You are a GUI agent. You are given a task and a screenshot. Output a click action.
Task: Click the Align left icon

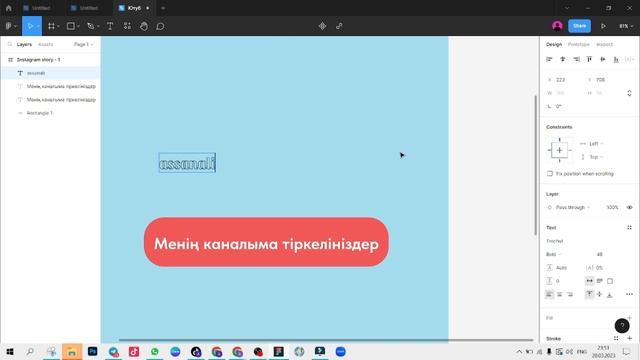coord(549,60)
